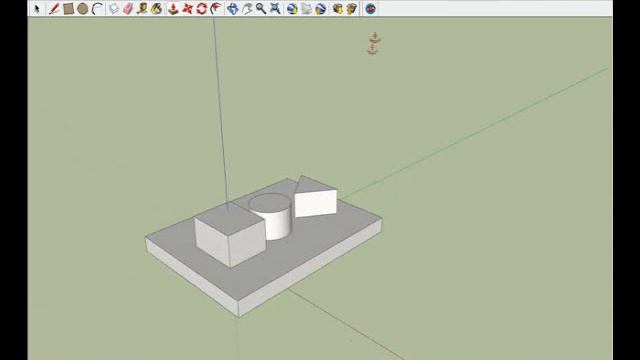
Task: Click the Share Model box icon
Action: (351, 9)
